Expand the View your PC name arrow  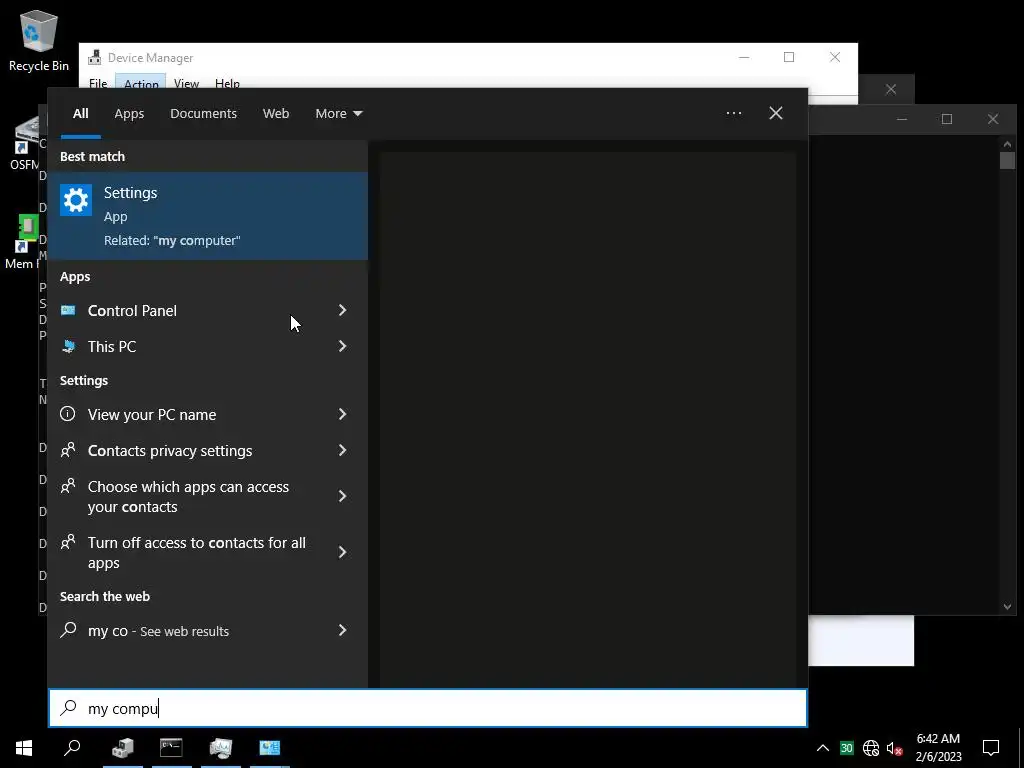[342, 414]
